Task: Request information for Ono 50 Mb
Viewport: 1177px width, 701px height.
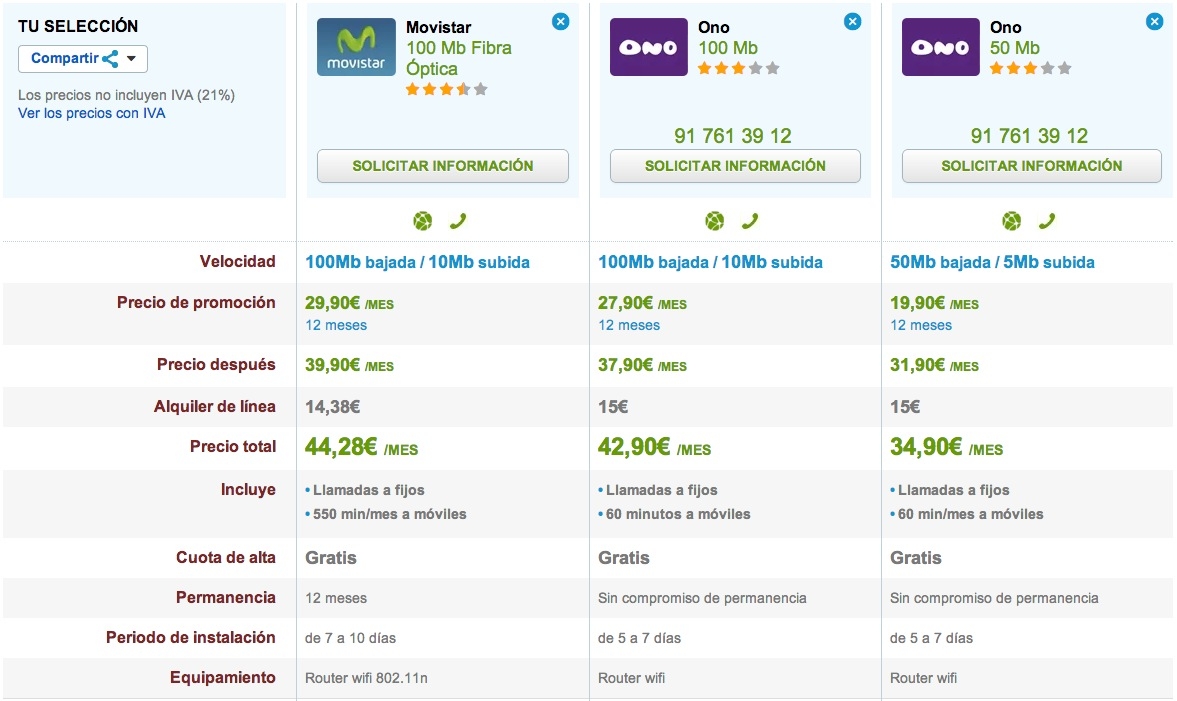Action: pos(1031,166)
